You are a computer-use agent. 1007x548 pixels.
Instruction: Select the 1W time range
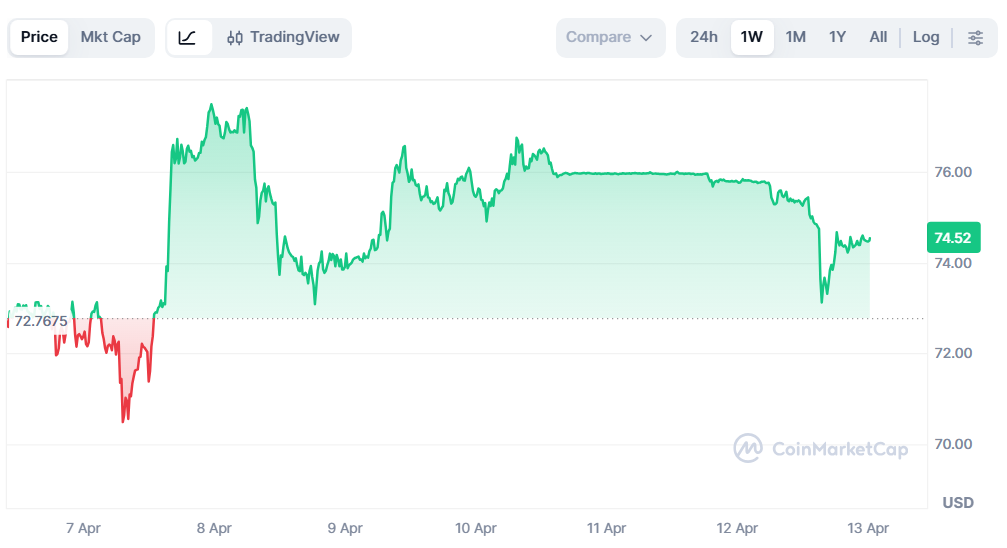(x=751, y=37)
